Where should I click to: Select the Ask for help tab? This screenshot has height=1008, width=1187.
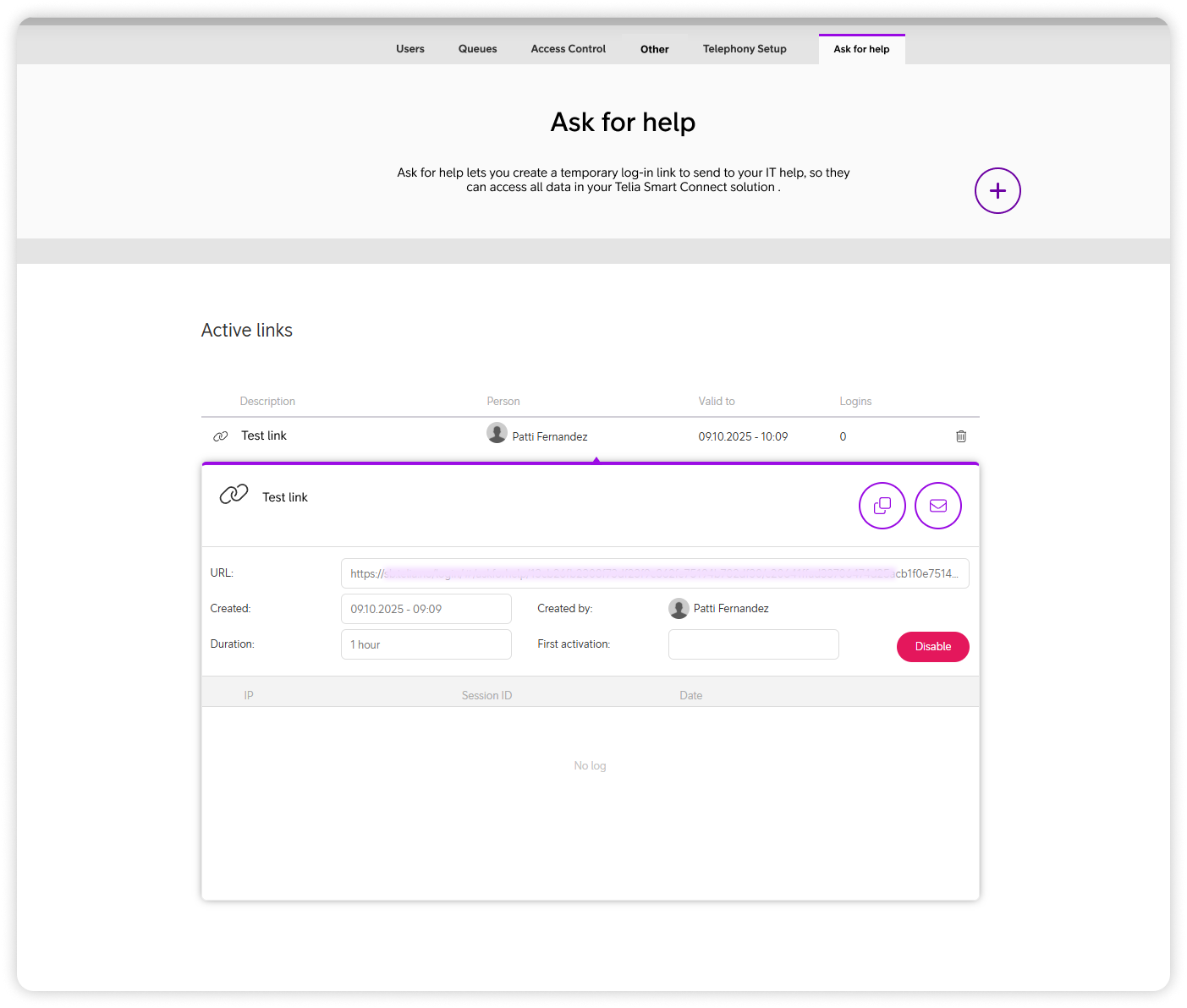point(861,49)
